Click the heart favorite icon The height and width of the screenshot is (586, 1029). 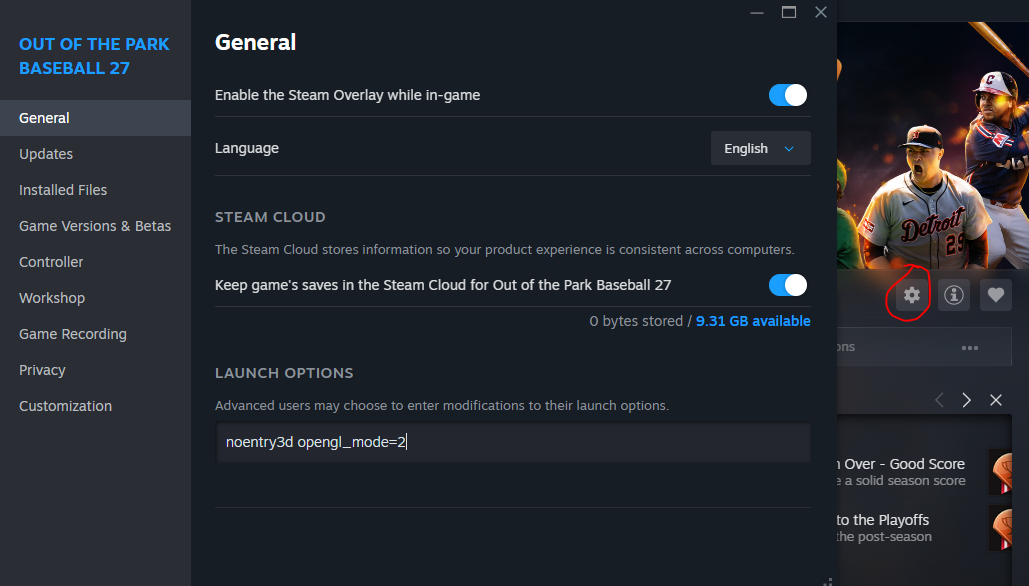point(995,295)
